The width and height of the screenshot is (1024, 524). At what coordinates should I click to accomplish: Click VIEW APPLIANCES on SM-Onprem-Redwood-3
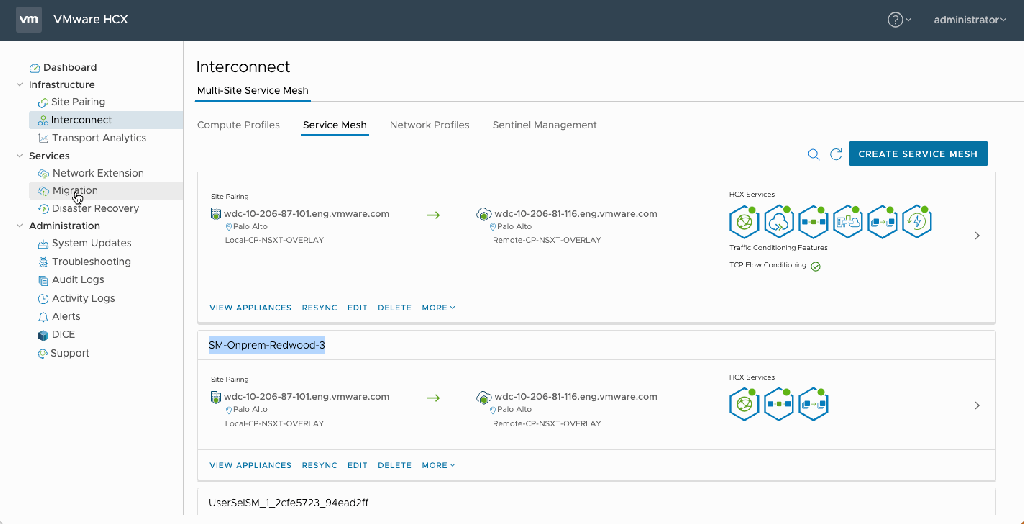[250, 465]
